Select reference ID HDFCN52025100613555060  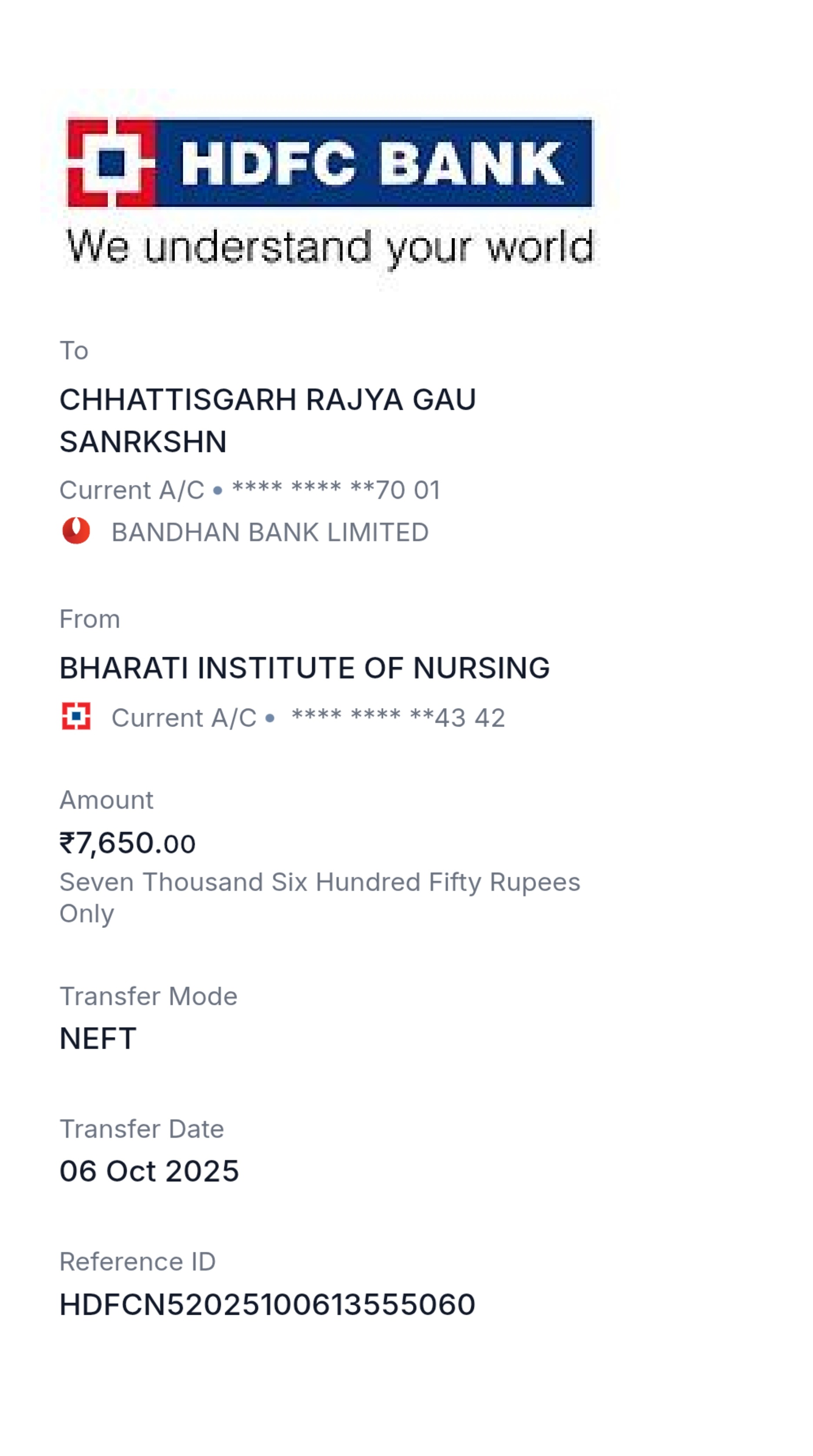tap(267, 1304)
